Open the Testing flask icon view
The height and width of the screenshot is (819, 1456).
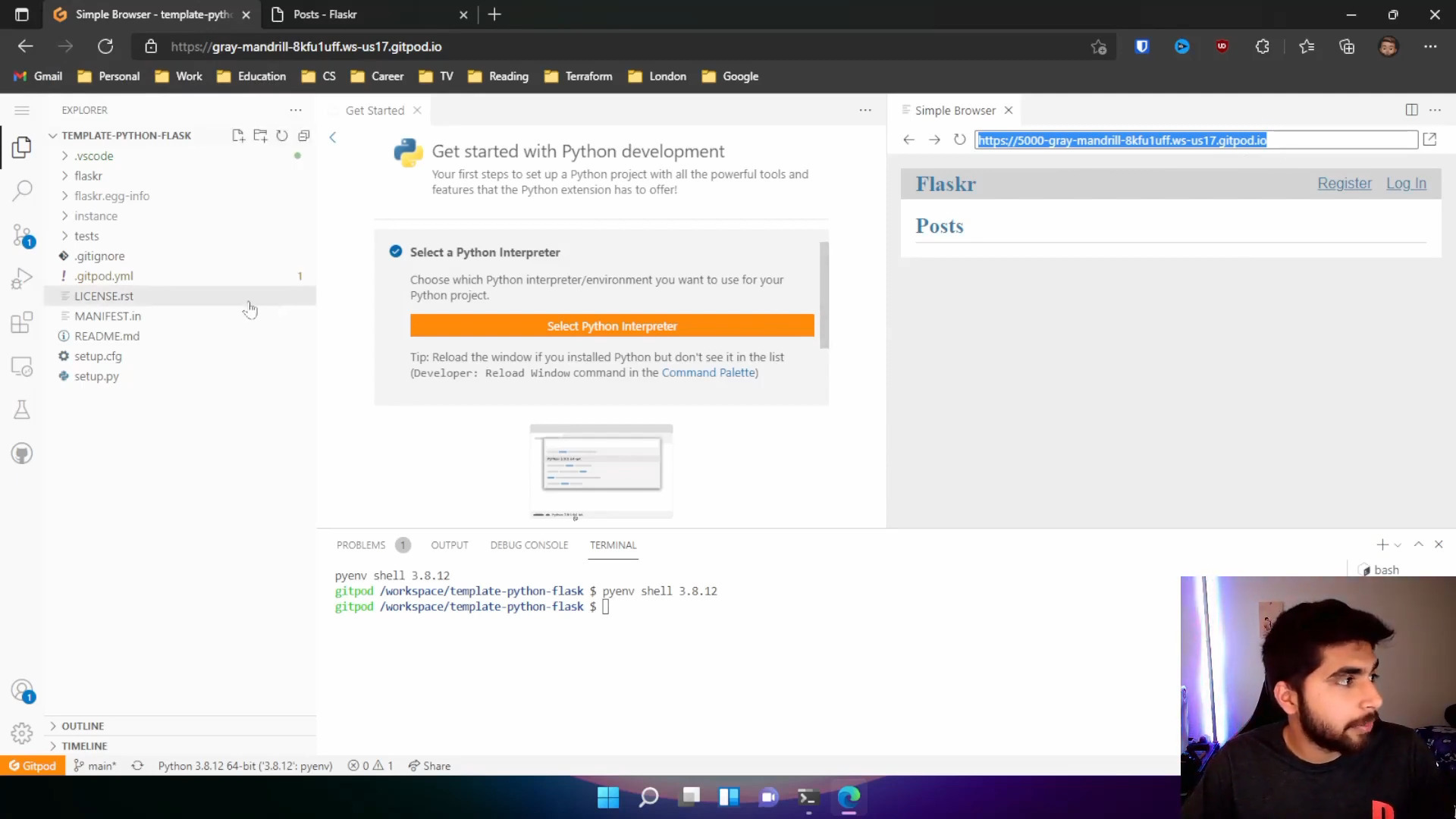point(22,409)
